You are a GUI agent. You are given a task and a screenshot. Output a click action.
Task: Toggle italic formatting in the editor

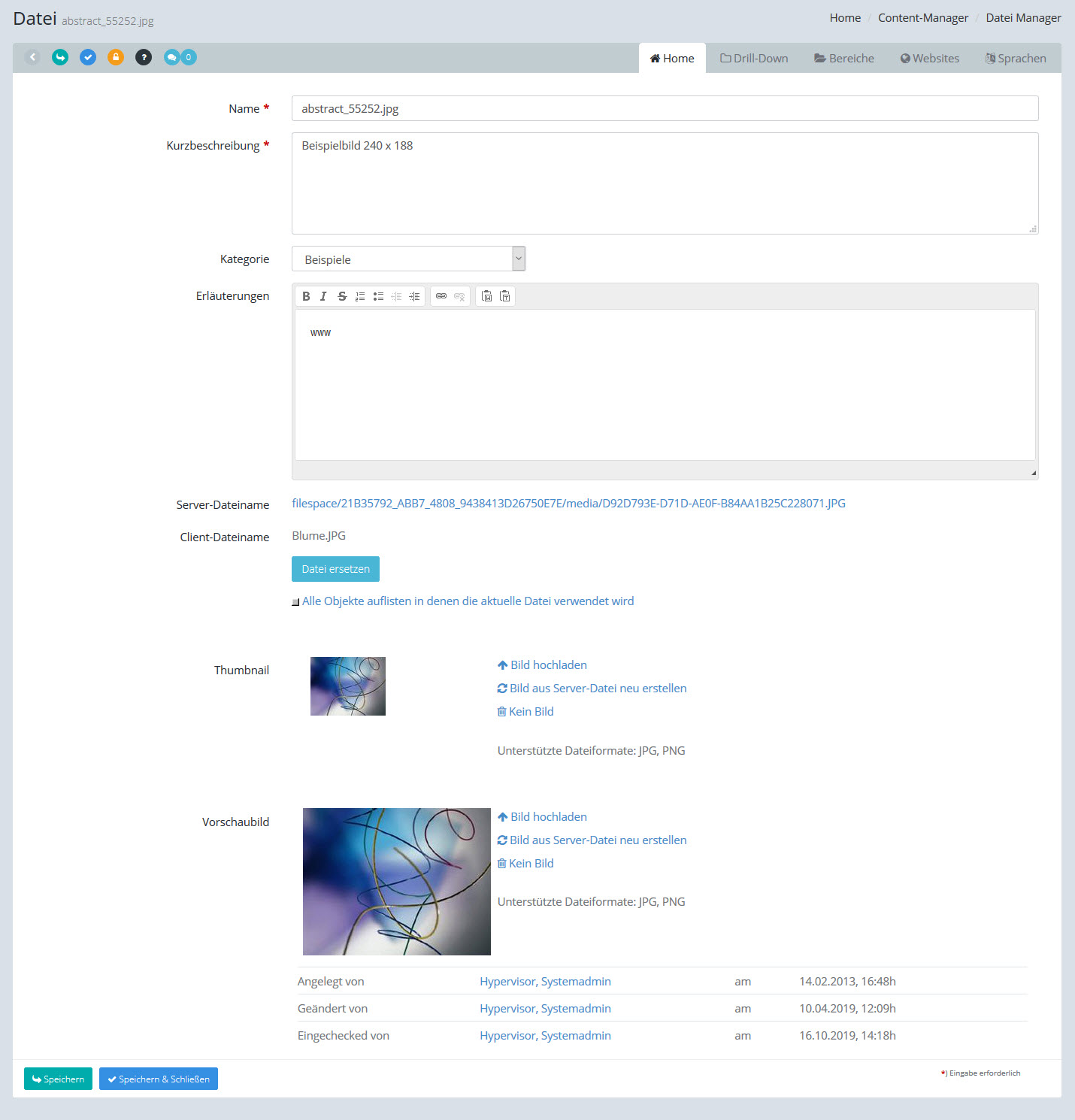pos(323,296)
